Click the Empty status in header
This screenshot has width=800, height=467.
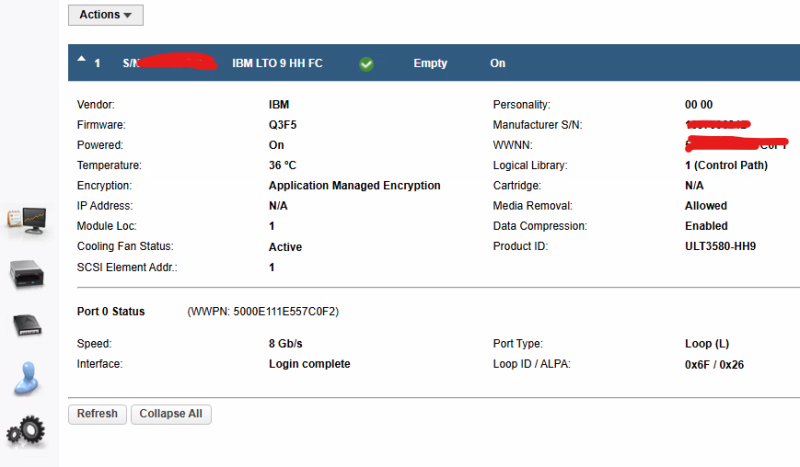coord(430,63)
